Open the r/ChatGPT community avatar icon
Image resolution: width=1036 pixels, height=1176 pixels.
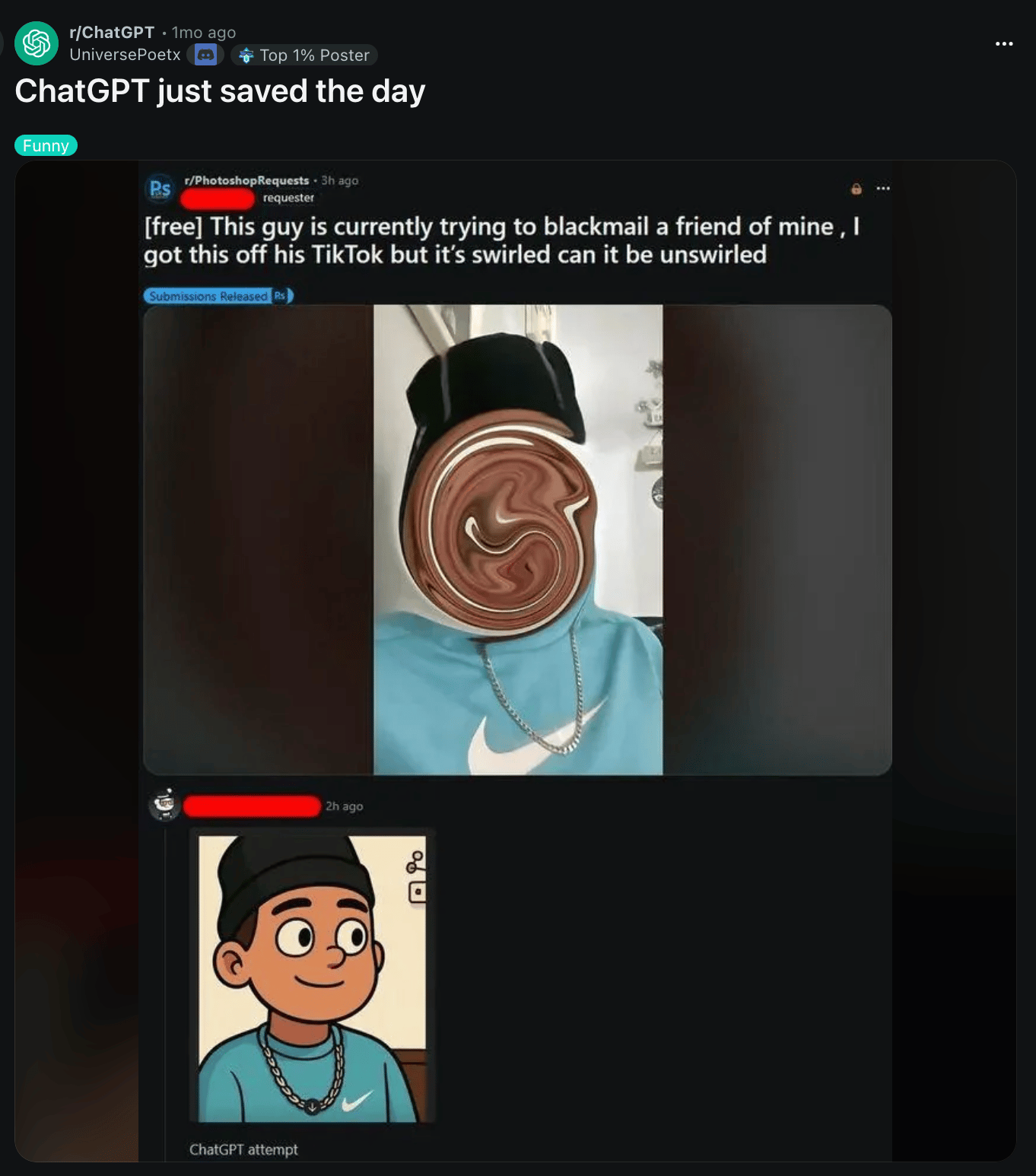point(37,43)
